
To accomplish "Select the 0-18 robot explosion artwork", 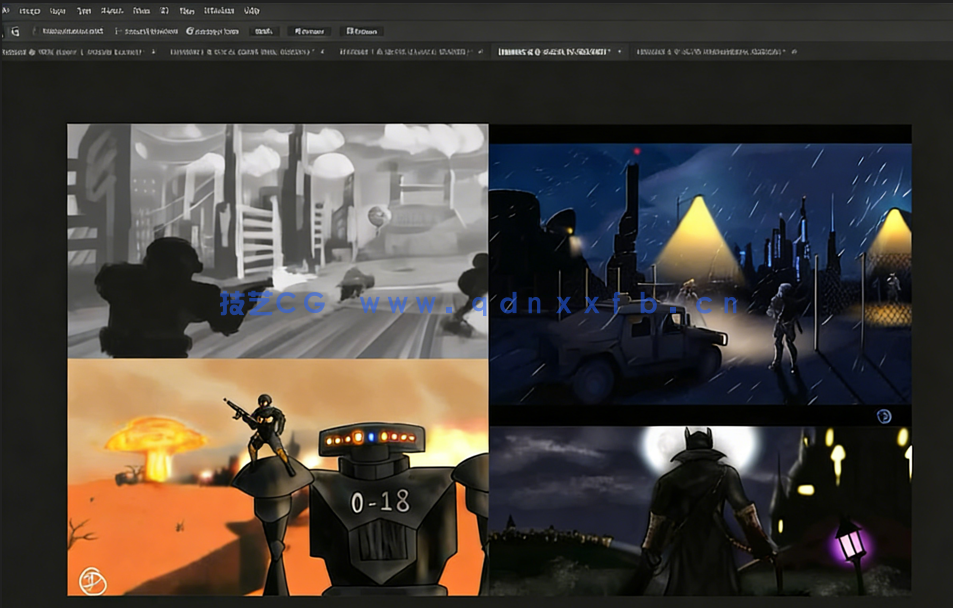I will 277,478.
